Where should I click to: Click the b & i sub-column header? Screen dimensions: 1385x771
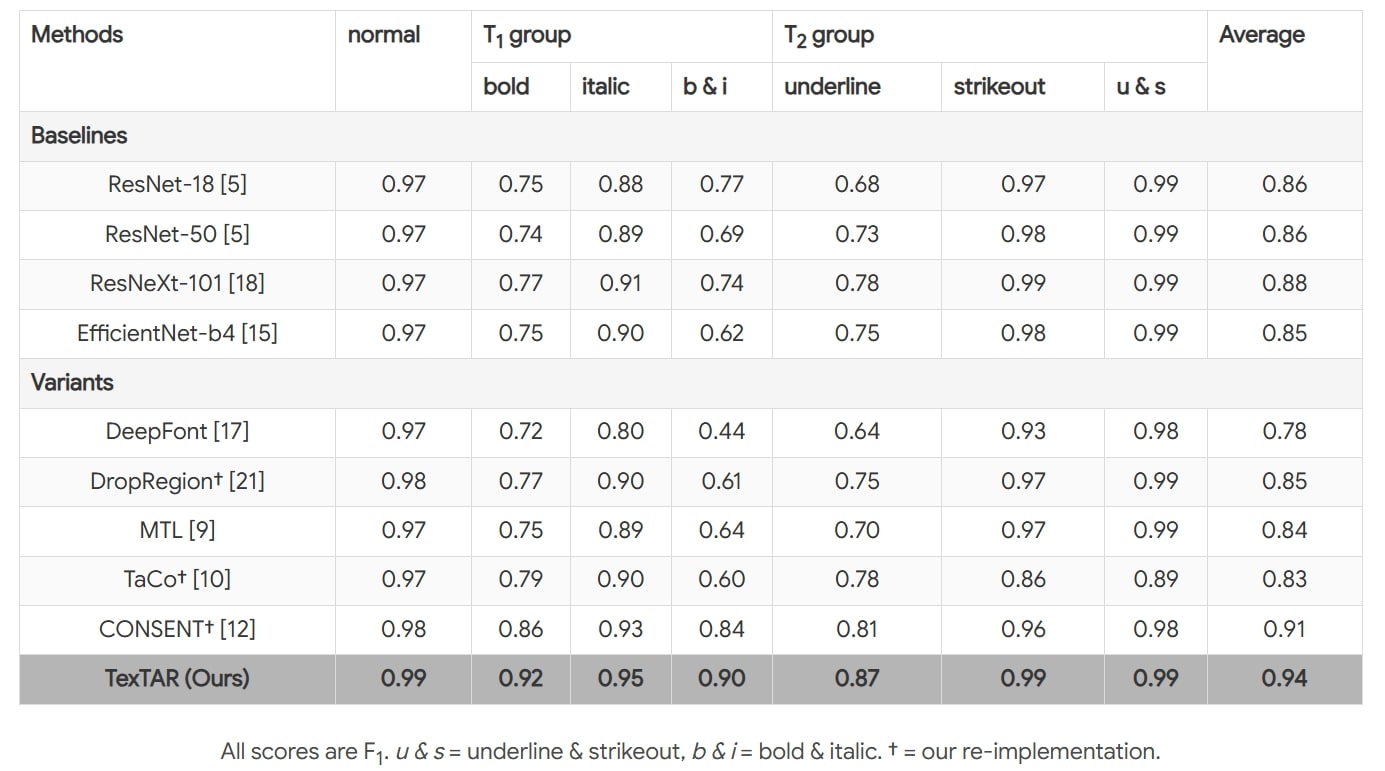(705, 87)
